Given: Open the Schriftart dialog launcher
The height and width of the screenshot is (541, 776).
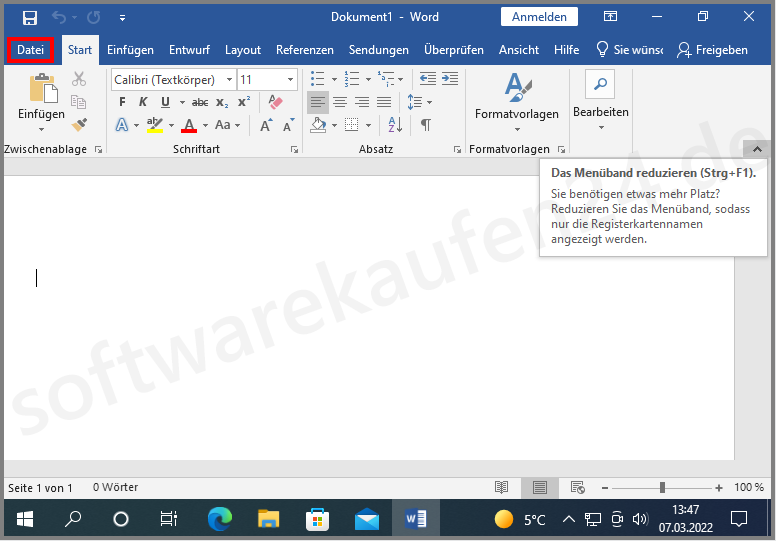Looking at the screenshot, I should click(294, 149).
